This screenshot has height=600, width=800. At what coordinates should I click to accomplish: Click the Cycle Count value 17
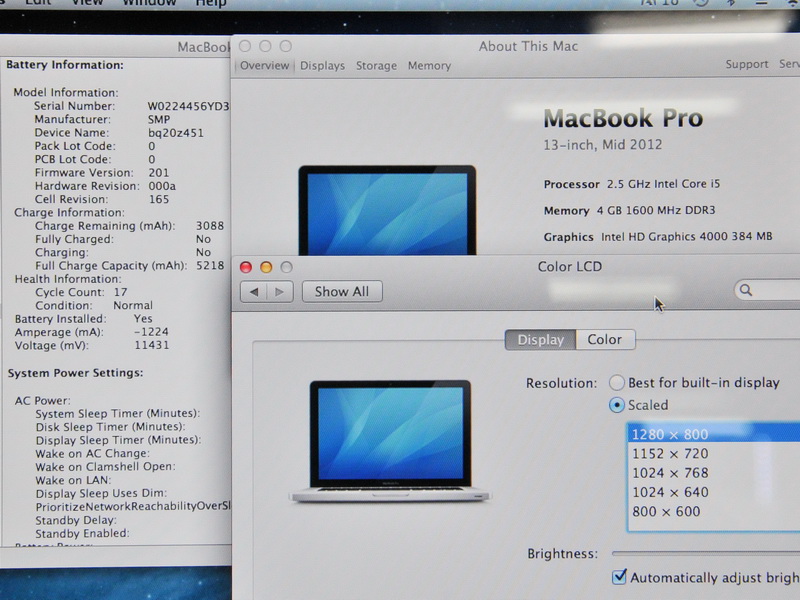120,292
